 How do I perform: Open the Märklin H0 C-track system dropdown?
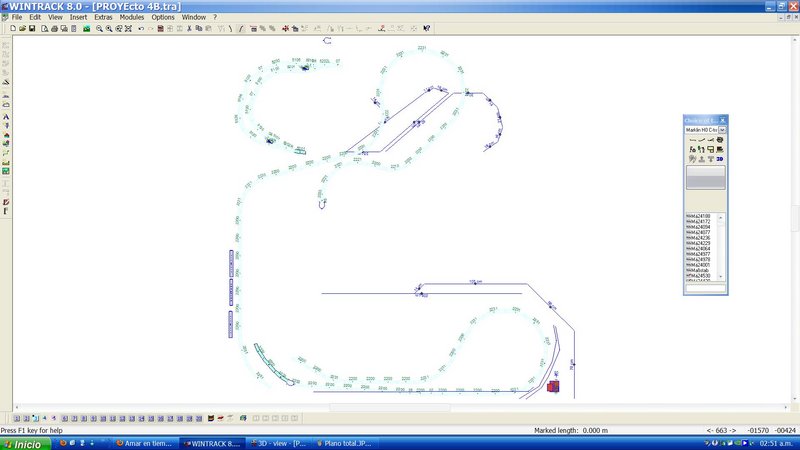point(722,130)
